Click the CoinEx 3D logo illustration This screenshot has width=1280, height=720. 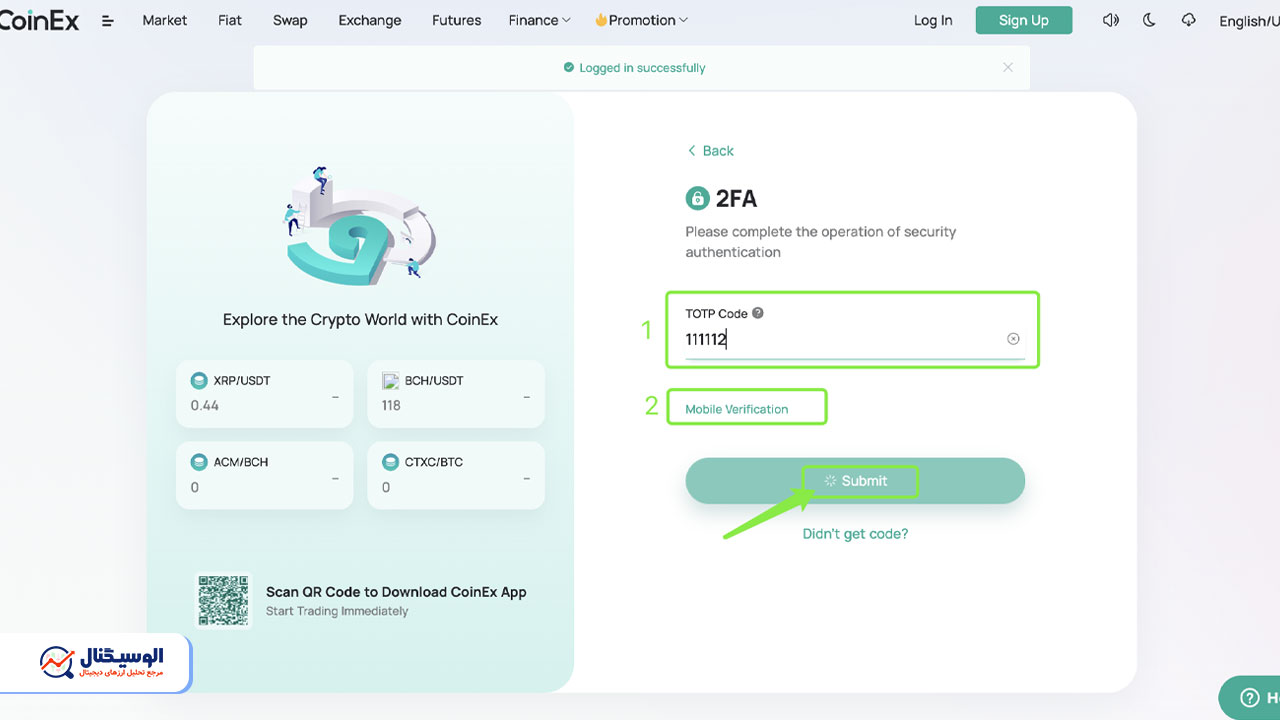click(360, 228)
